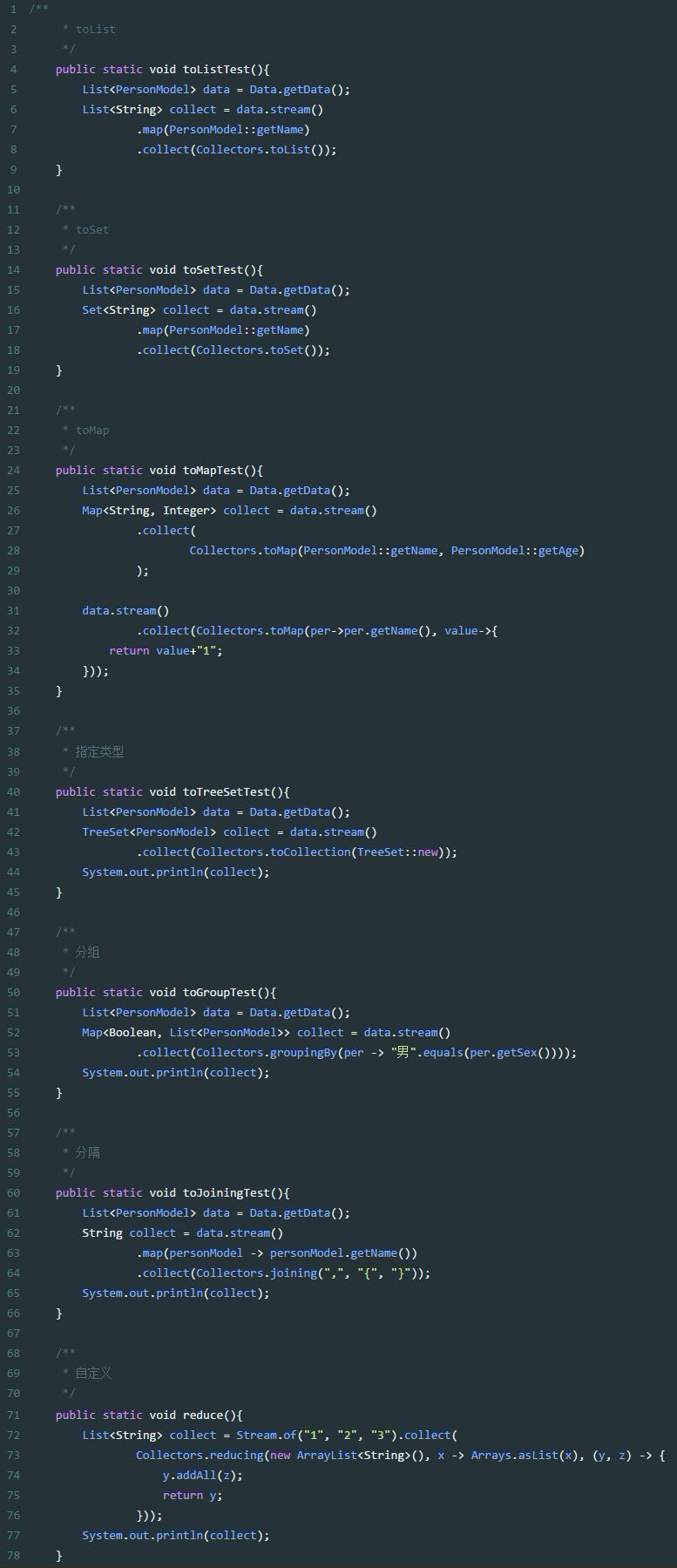Image resolution: width=677 pixels, height=1568 pixels.
Task: Select line number 78 in gutter
Action: pos(13,1556)
